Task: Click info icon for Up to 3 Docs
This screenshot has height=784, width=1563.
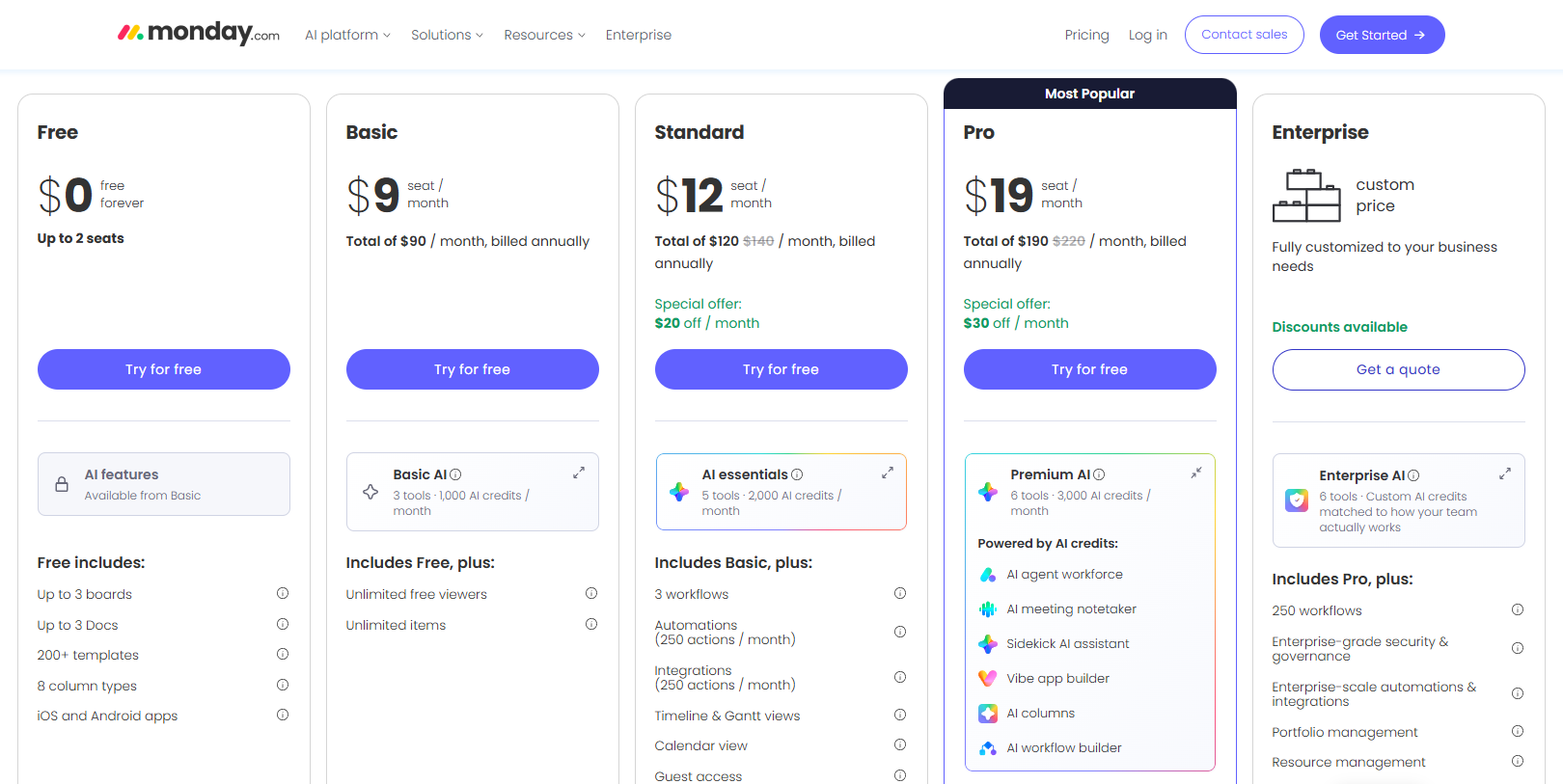Action: click(x=283, y=624)
